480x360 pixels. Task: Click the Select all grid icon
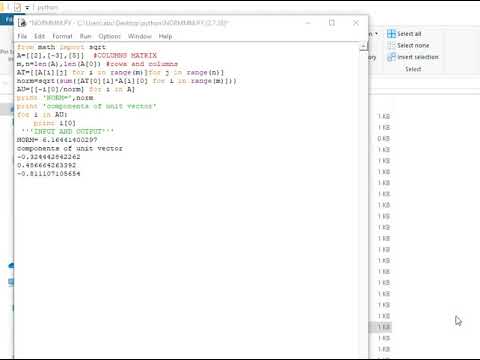coord(391,34)
